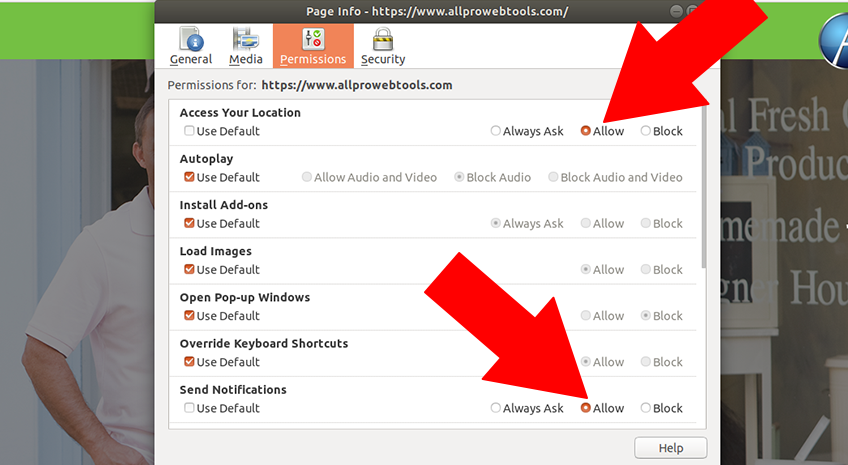Select Allow for Access Your Location
848x465 pixels.
tap(586, 131)
